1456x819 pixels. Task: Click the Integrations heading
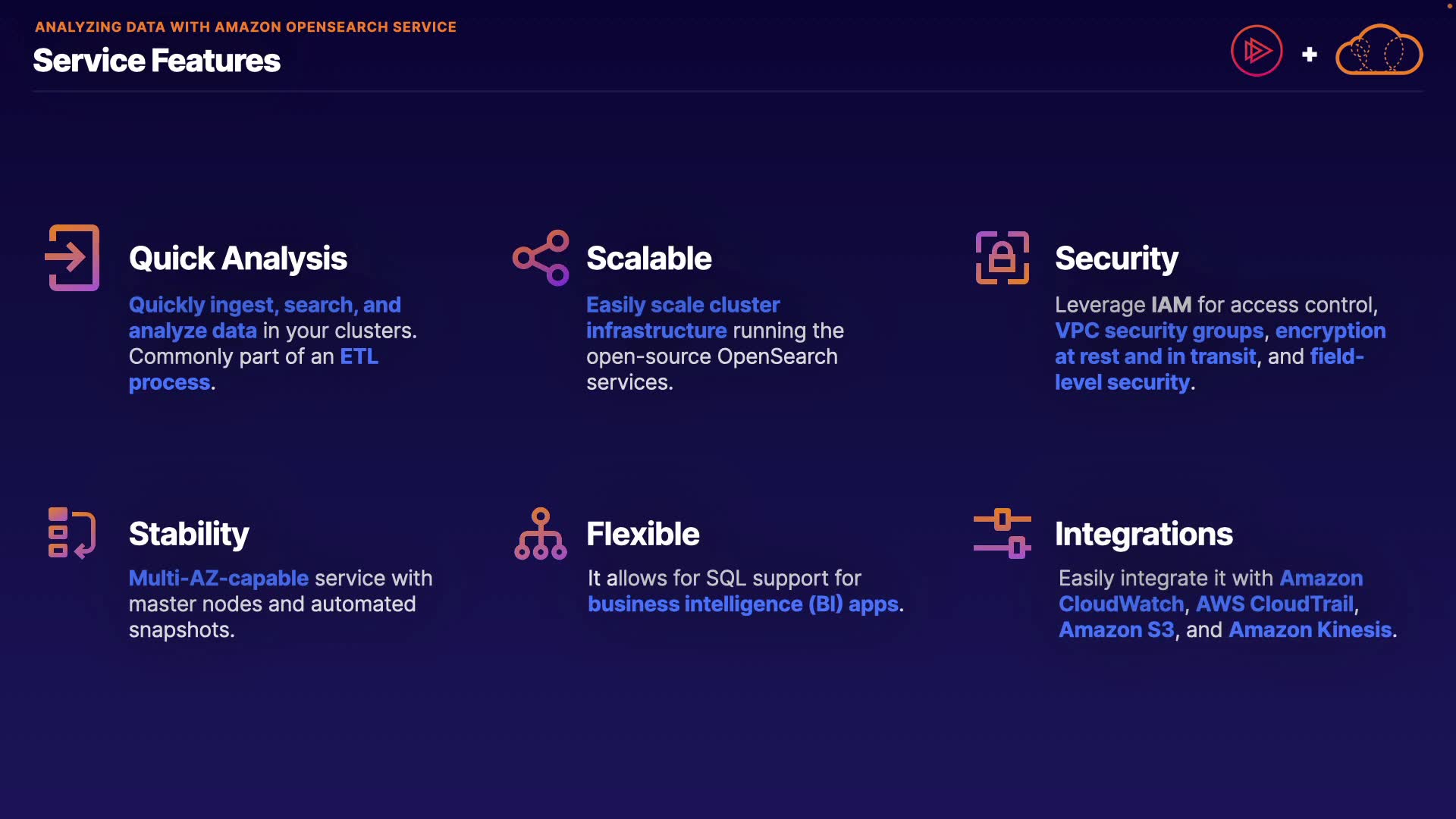tap(1144, 534)
